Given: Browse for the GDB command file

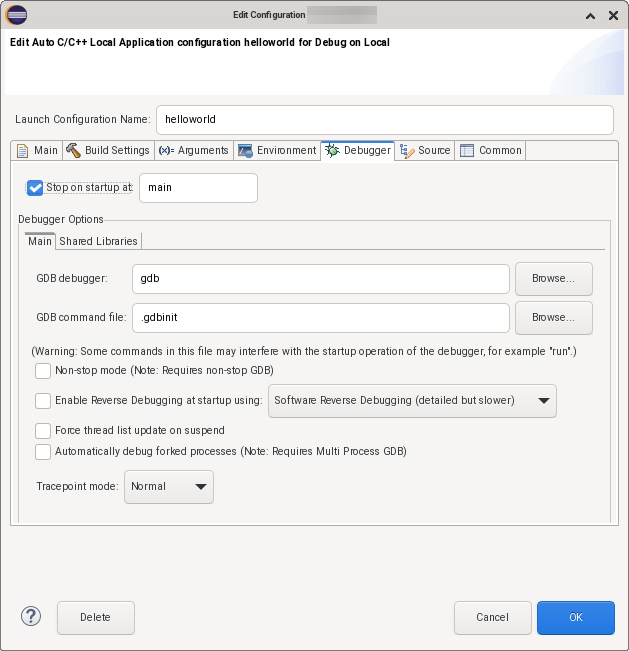Looking at the screenshot, I should [x=553, y=318].
